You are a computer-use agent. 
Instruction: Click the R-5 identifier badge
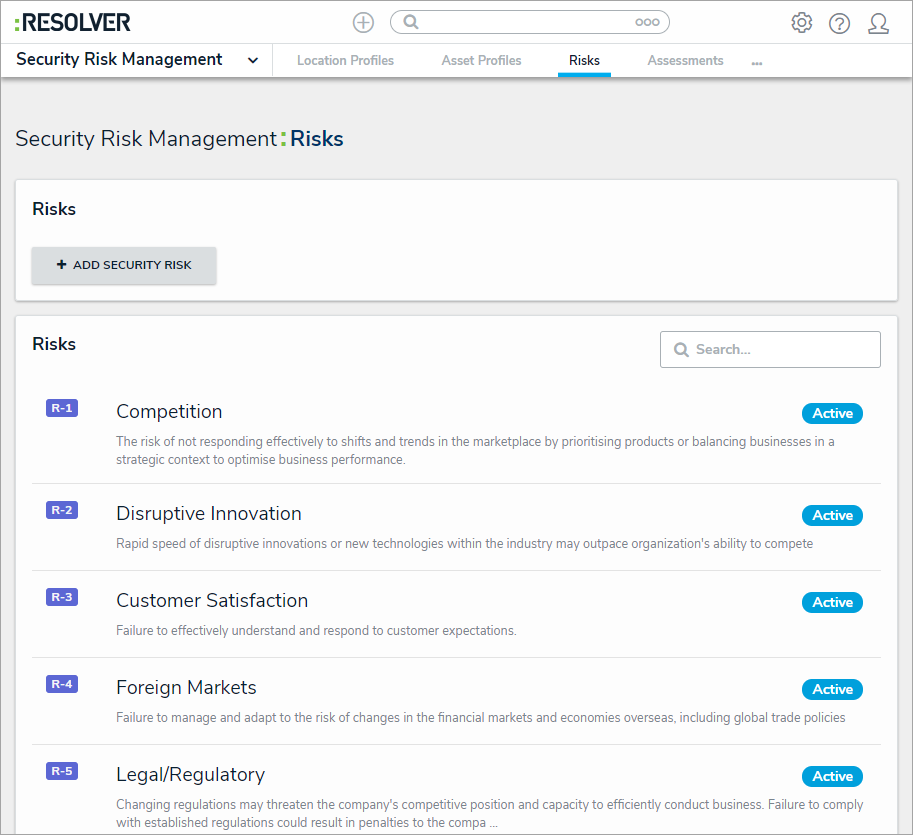pos(62,771)
